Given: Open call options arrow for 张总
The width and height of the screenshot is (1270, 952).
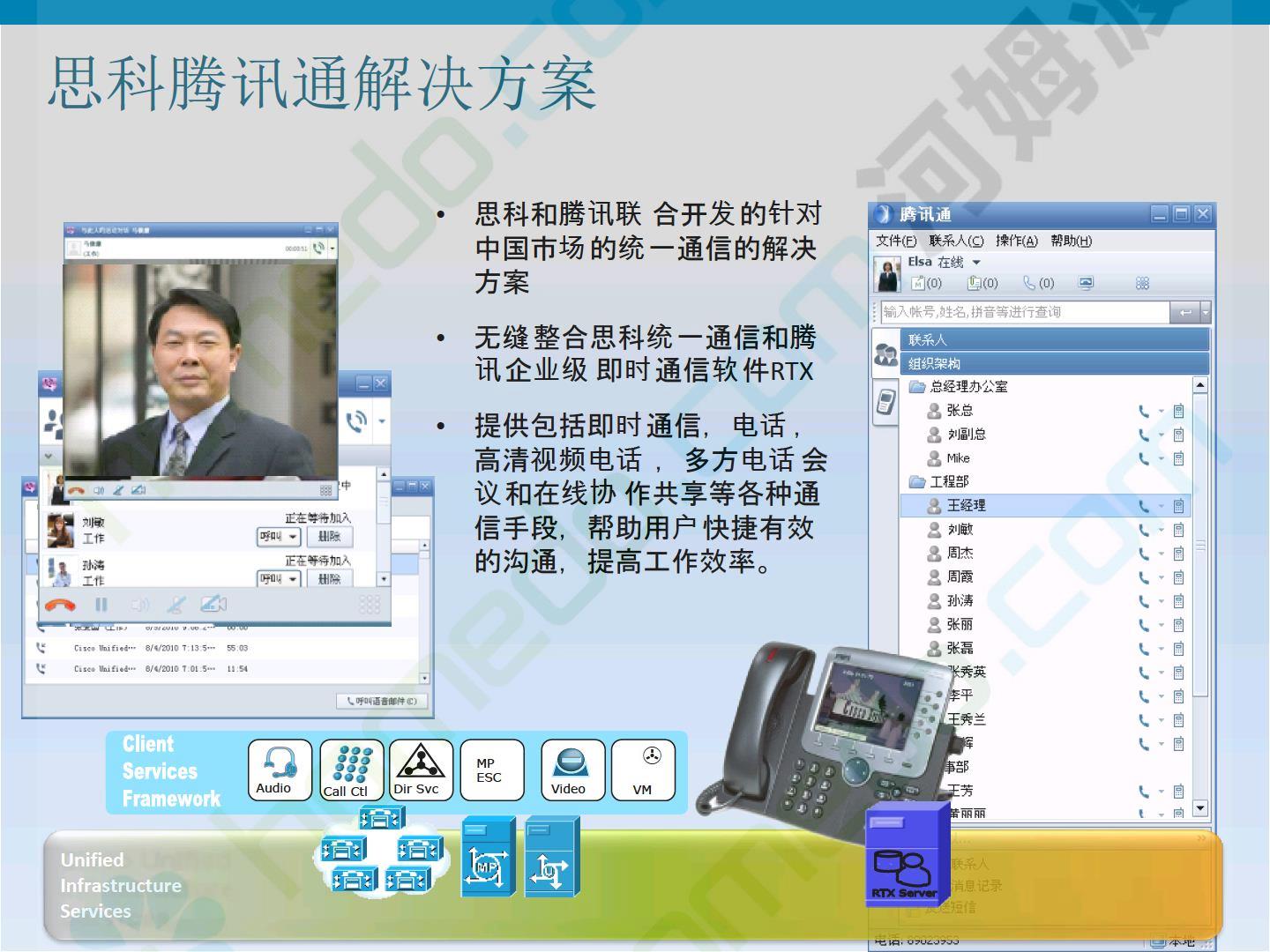Looking at the screenshot, I should 1162,411.
